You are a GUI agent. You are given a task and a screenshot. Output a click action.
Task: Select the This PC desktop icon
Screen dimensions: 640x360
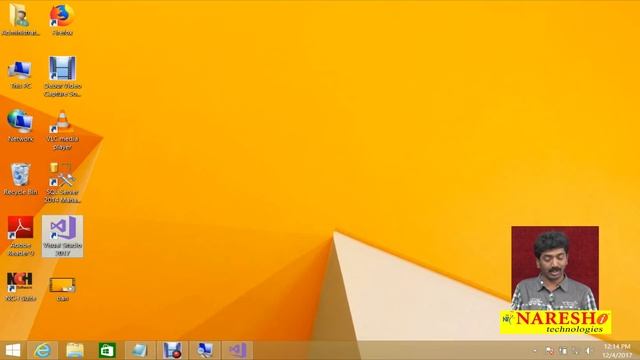pyautogui.click(x=20, y=74)
